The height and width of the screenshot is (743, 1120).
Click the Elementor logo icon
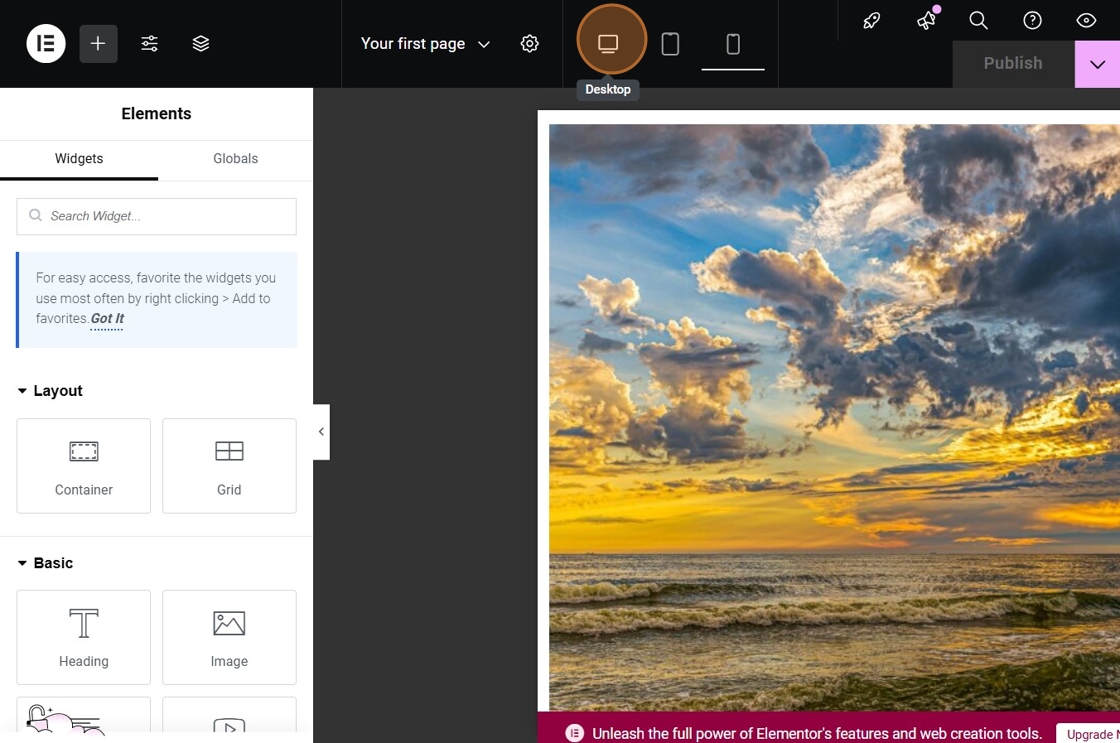point(46,44)
